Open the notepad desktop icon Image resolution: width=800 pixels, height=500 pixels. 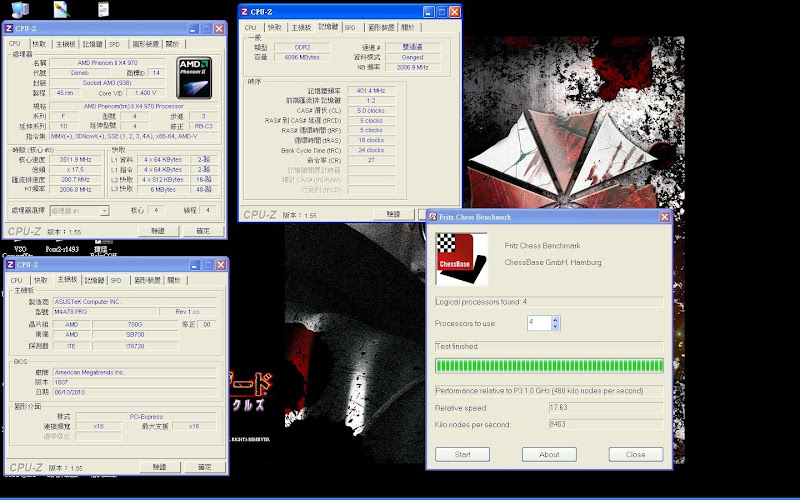click(103, 9)
